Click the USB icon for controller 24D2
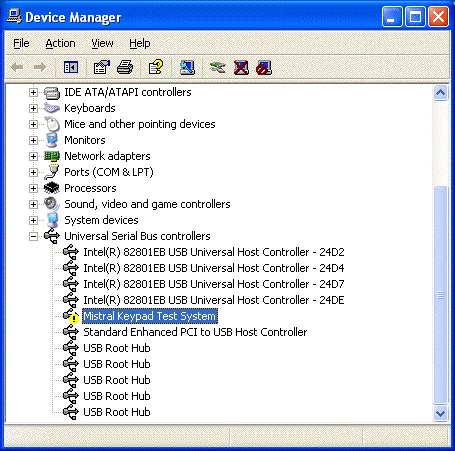The image size is (455, 451). pyautogui.click(x=71, y=252)
